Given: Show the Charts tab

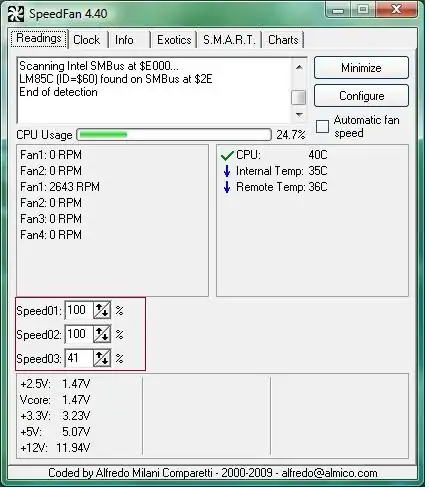Looking at the screenshot, I should pos(283,40).
